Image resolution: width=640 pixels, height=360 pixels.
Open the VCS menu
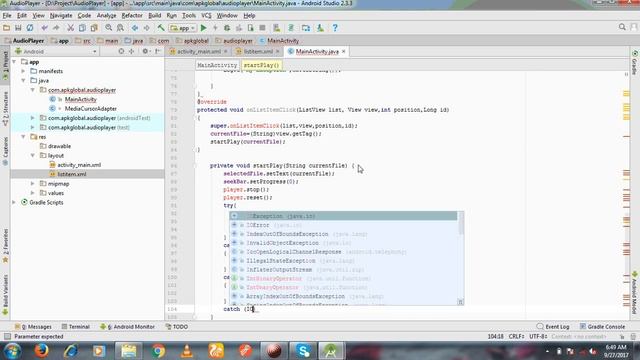point(206,16)
